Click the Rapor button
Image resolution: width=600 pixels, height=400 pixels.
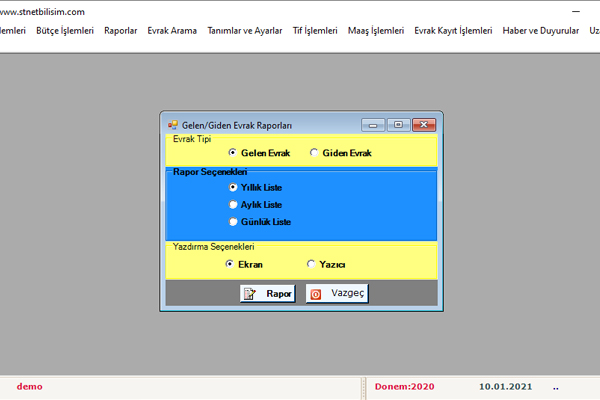pyautogui.click(x=267, y=294)
